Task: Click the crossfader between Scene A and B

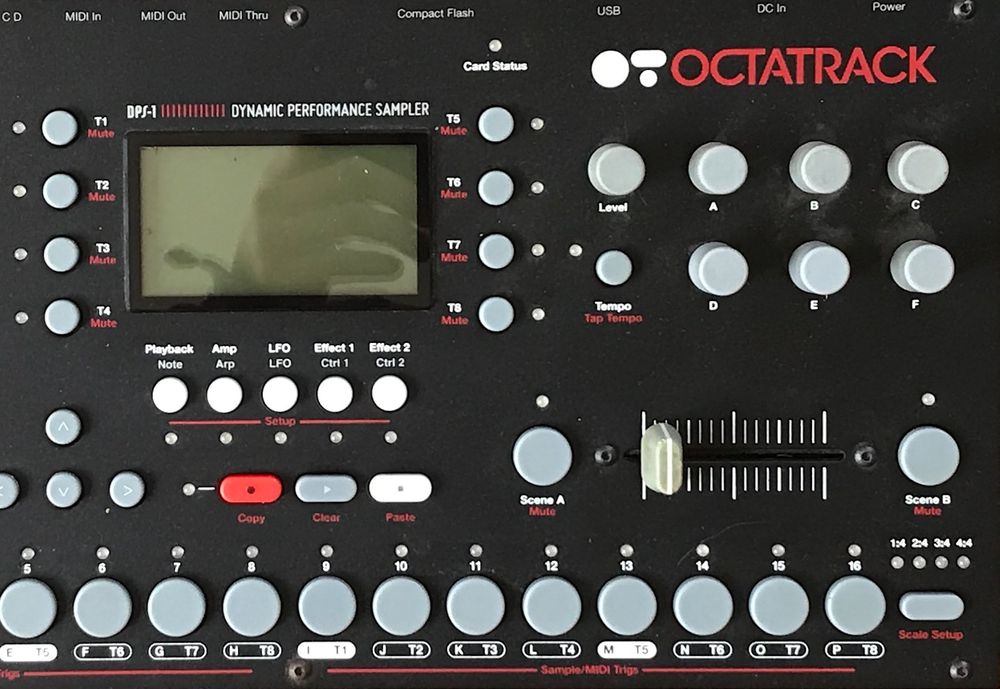Action: pyautogui.click(x=663, y=458)
